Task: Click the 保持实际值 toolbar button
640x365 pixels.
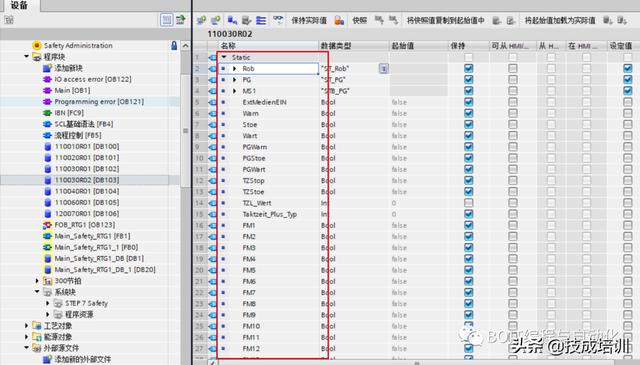Action: pos(309,20)
